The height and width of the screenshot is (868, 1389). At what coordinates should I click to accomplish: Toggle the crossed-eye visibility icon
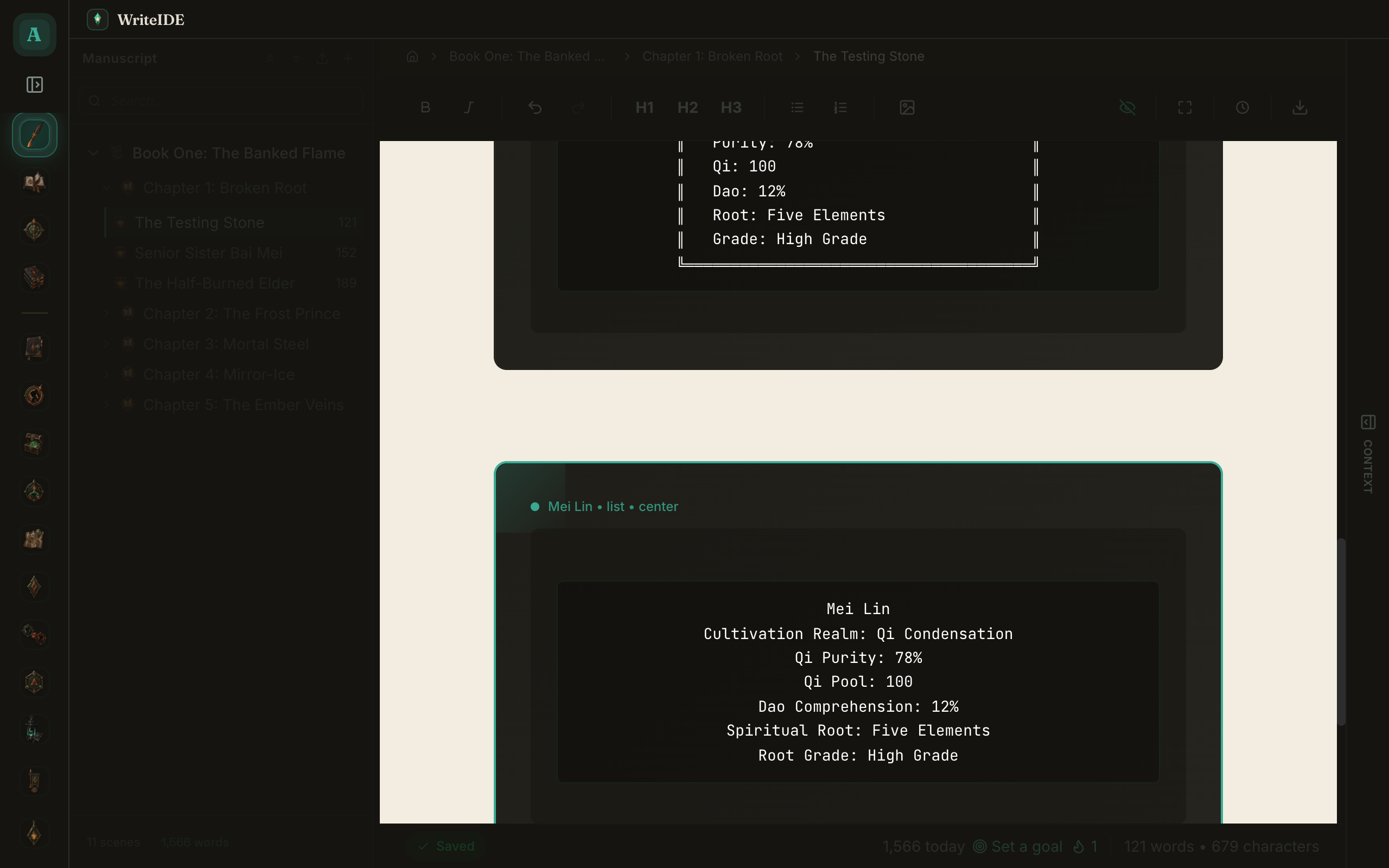[x=1127, y=107]
